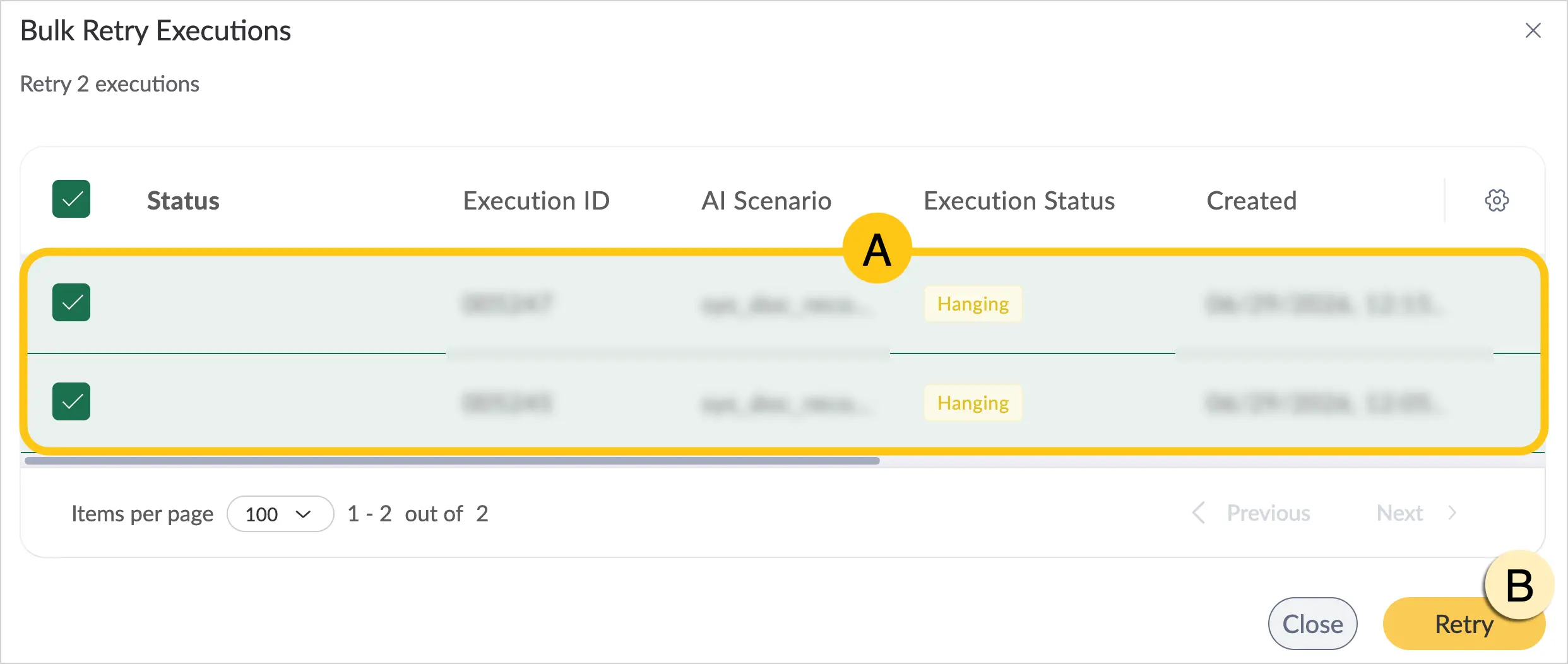
Task: Click the AI Scenario column header
Action: [x=766, y=201]
